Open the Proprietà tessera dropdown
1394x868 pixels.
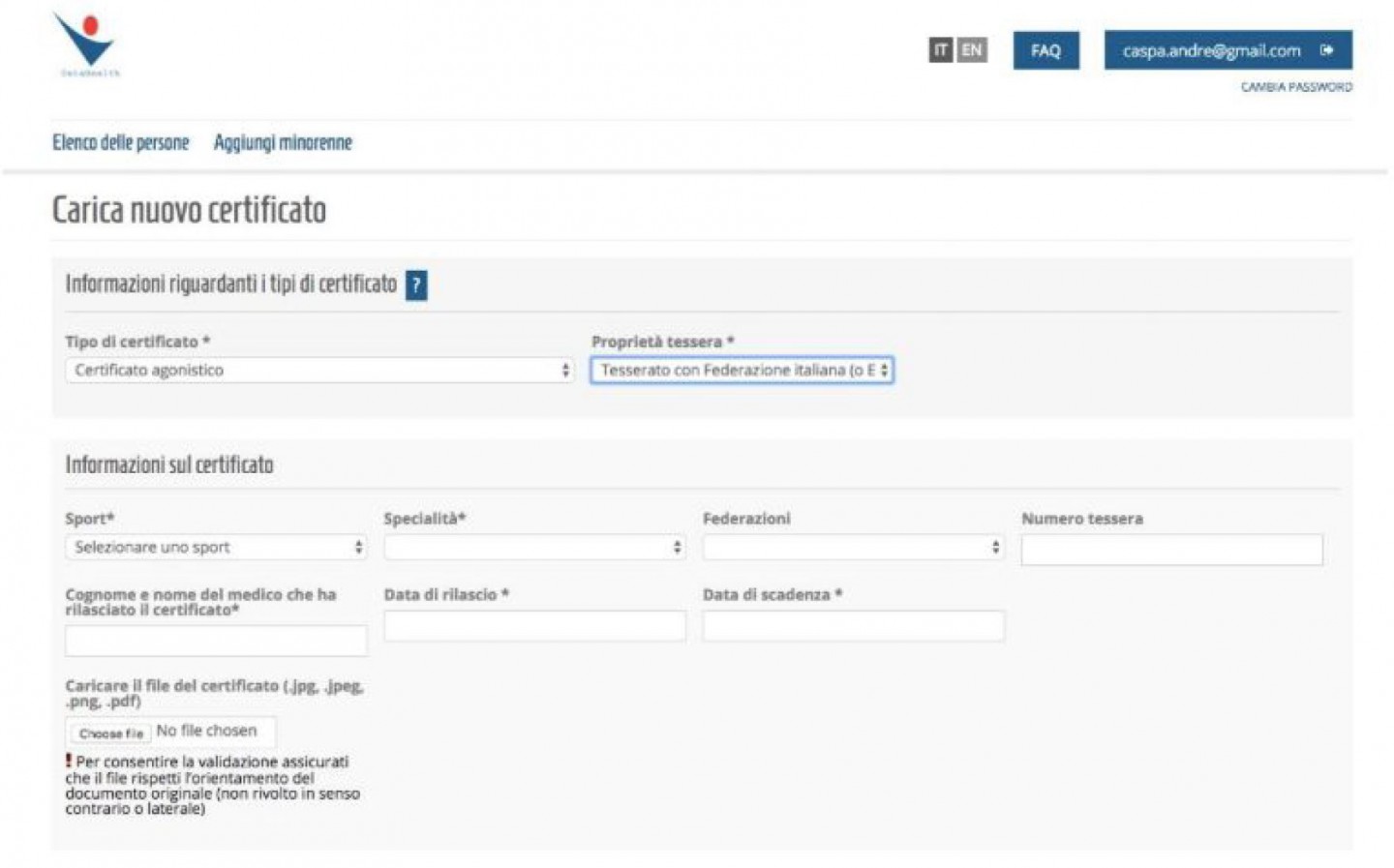(x=743, y=370)
